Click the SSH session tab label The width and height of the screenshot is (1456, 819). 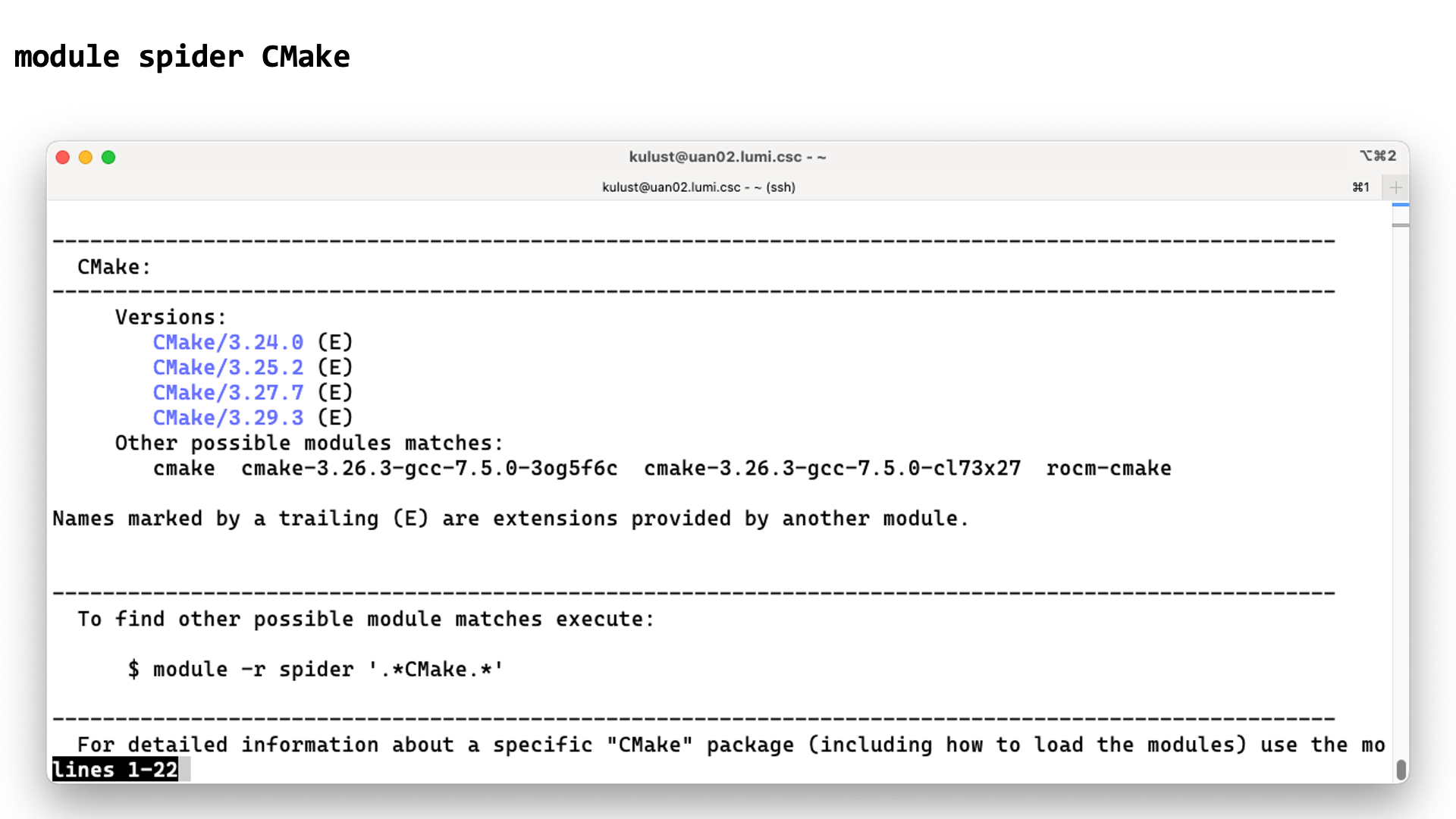(700, 186)
